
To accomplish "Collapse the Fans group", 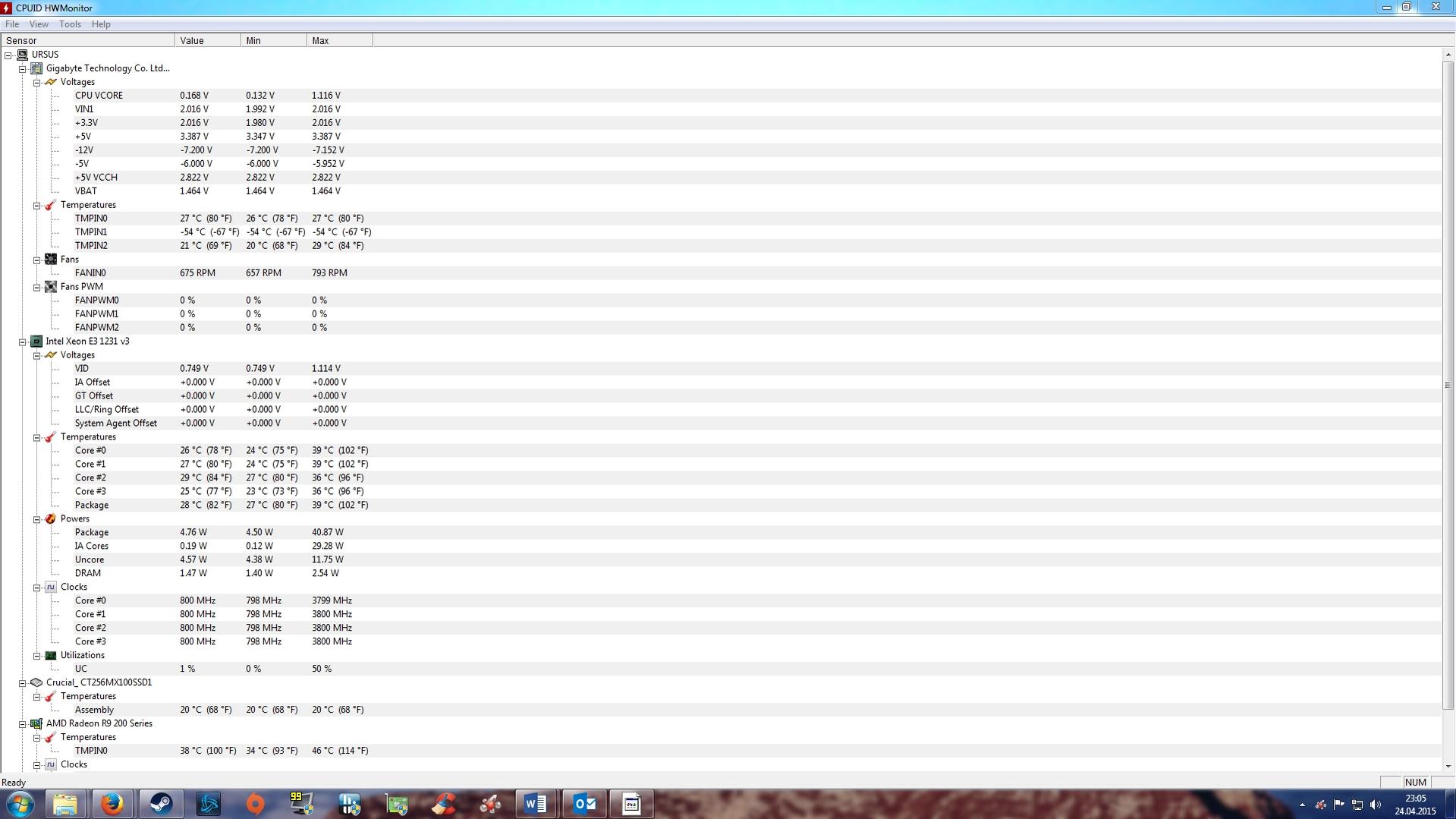I will 37,260.
